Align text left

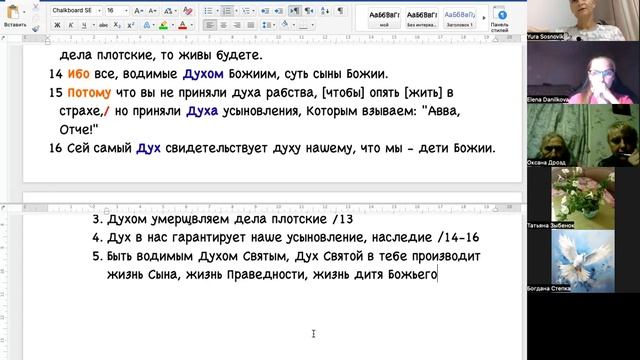coord(210,25)
